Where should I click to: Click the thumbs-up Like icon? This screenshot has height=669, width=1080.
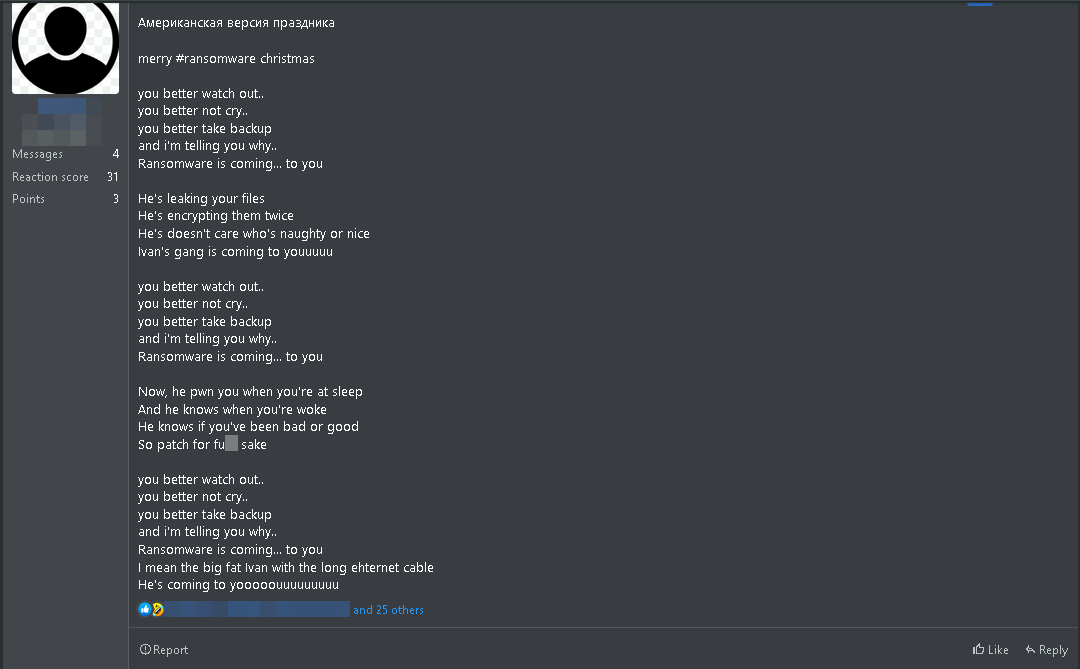979,650
